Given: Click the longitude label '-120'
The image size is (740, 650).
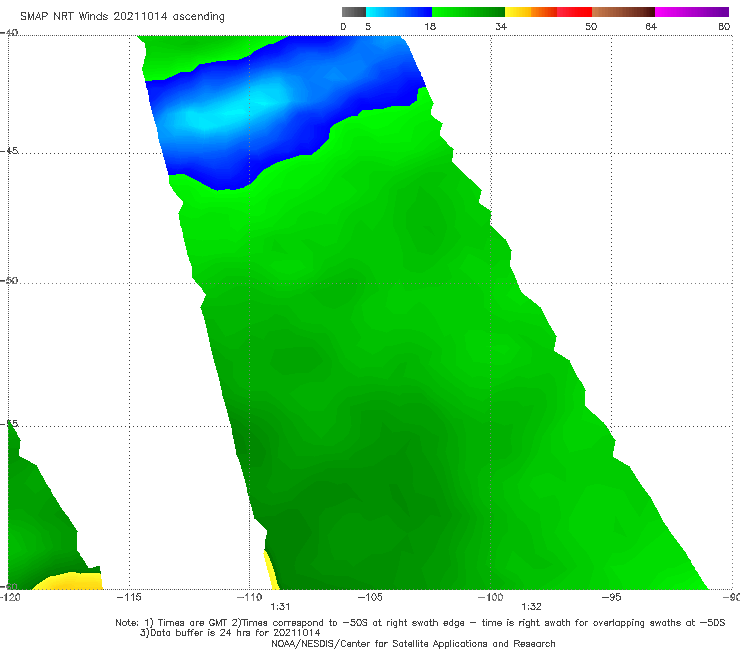Looking at the screenshot, I should pos(10,597).
